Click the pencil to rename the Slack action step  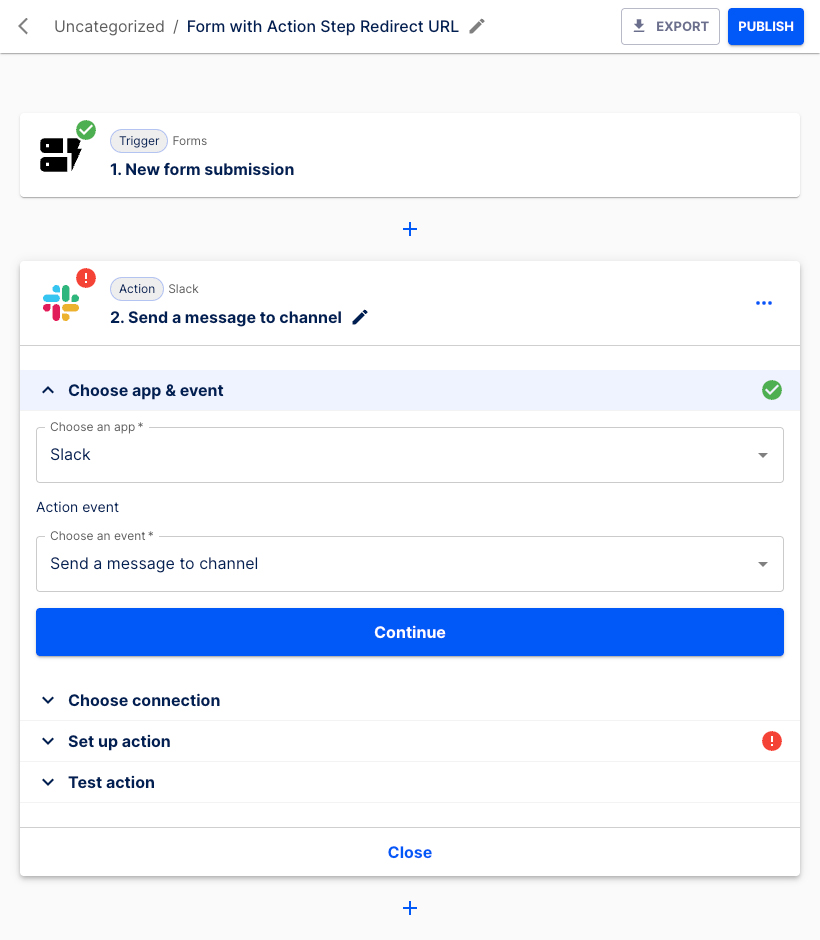(x=360, y=316)
